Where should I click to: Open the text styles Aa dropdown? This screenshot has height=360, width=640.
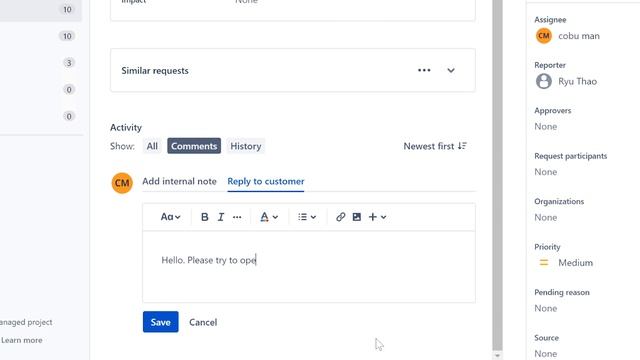pyautogui.click(x=170, y=217)
